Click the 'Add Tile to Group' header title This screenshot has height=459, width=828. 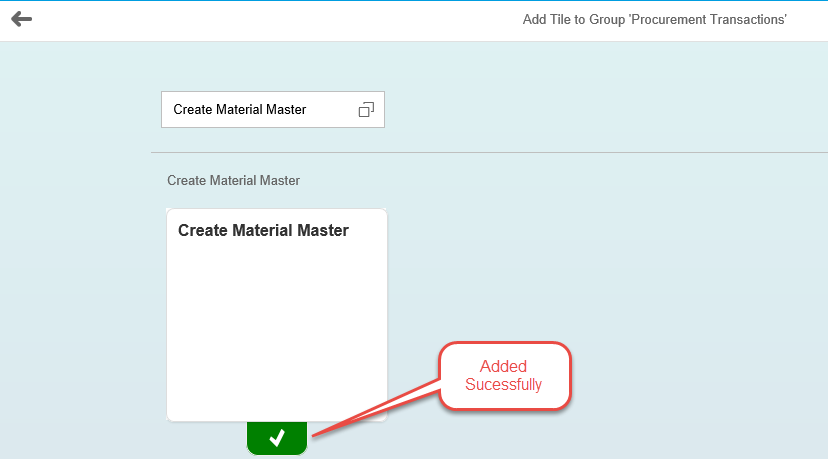tap(654, 20)
